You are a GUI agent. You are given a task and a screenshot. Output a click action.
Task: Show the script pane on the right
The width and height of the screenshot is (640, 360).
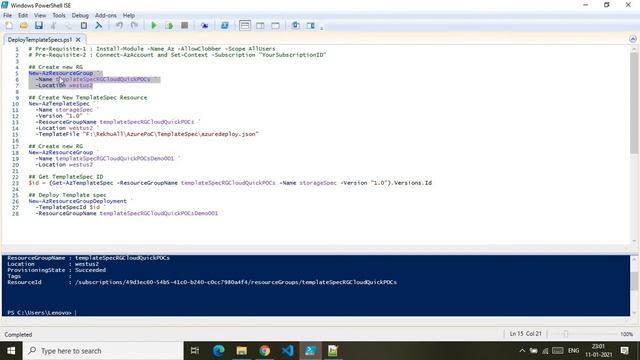(260, 25)
